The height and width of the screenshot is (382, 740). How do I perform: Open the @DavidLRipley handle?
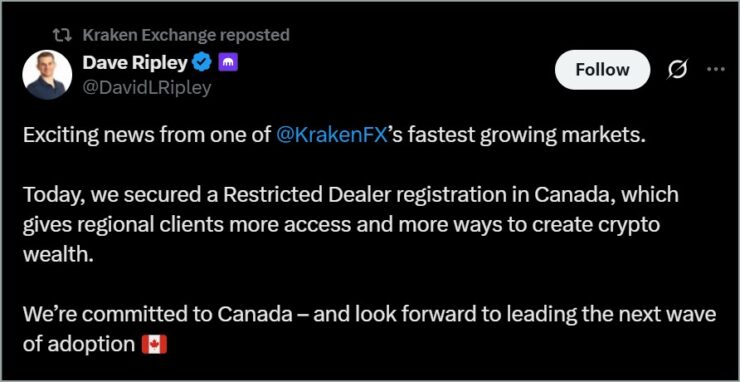pos(147,88)
